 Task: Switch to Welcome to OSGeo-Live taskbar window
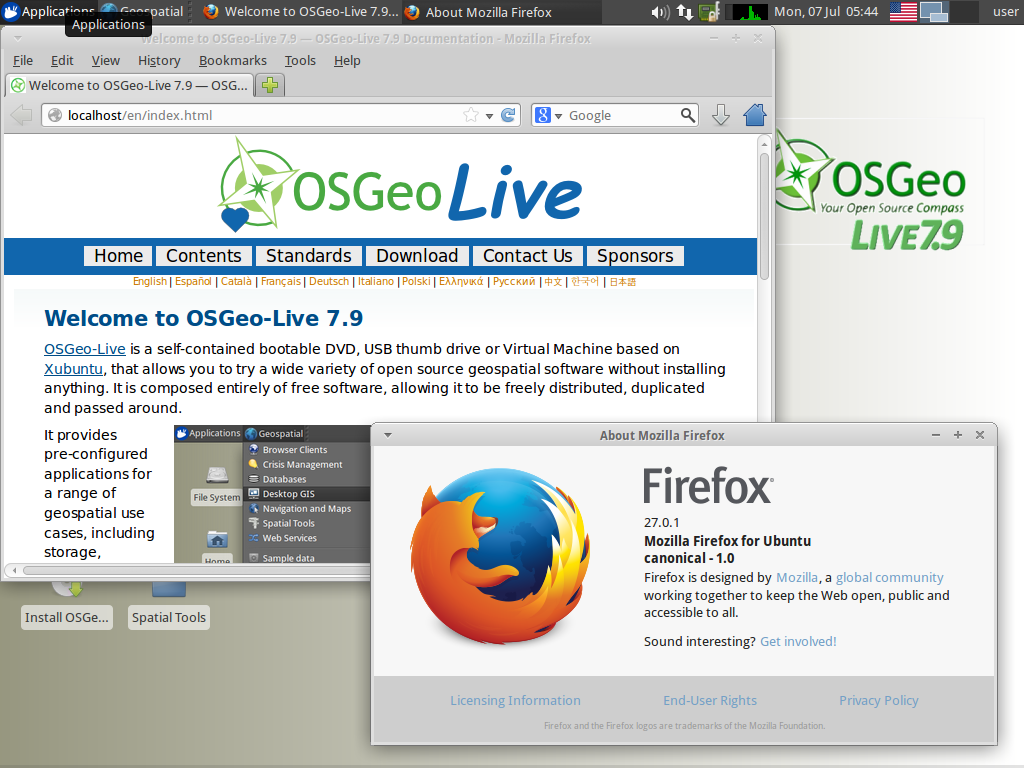pos(299,12)
